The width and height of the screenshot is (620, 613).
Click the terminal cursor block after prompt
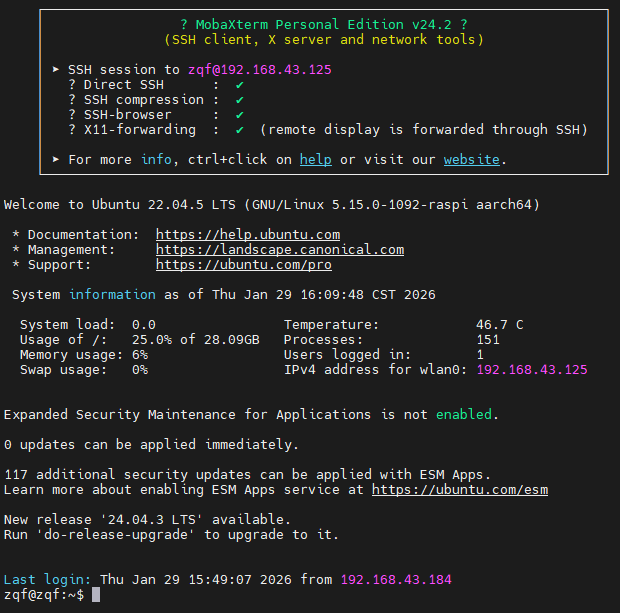point(96,595)
